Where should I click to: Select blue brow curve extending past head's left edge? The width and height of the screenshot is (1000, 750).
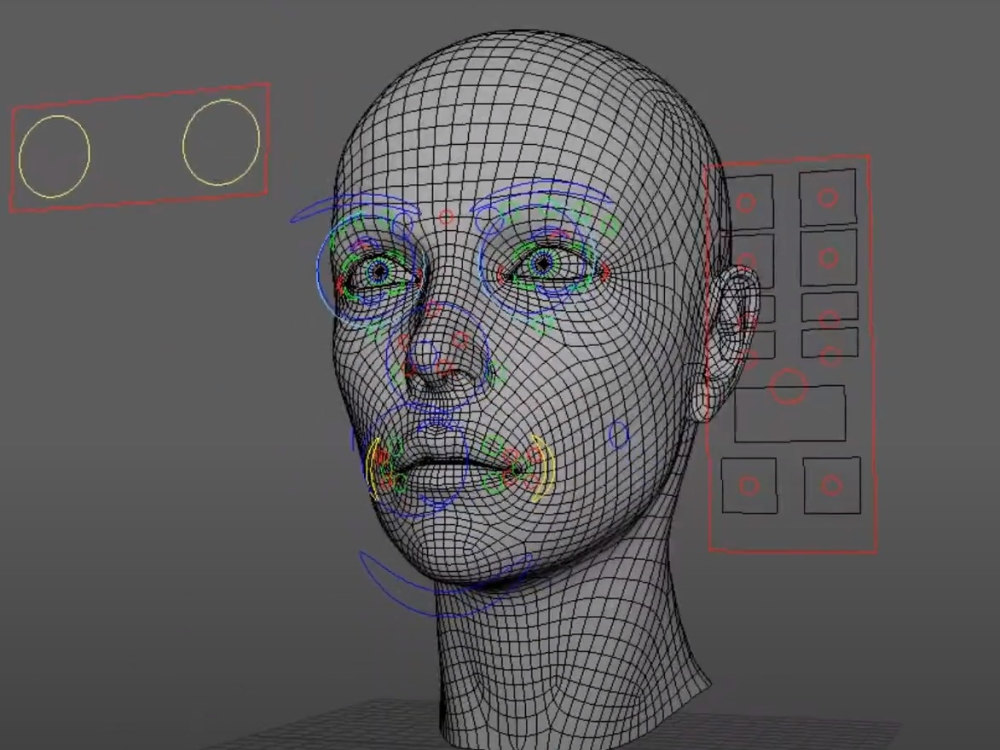pos(354,210)
